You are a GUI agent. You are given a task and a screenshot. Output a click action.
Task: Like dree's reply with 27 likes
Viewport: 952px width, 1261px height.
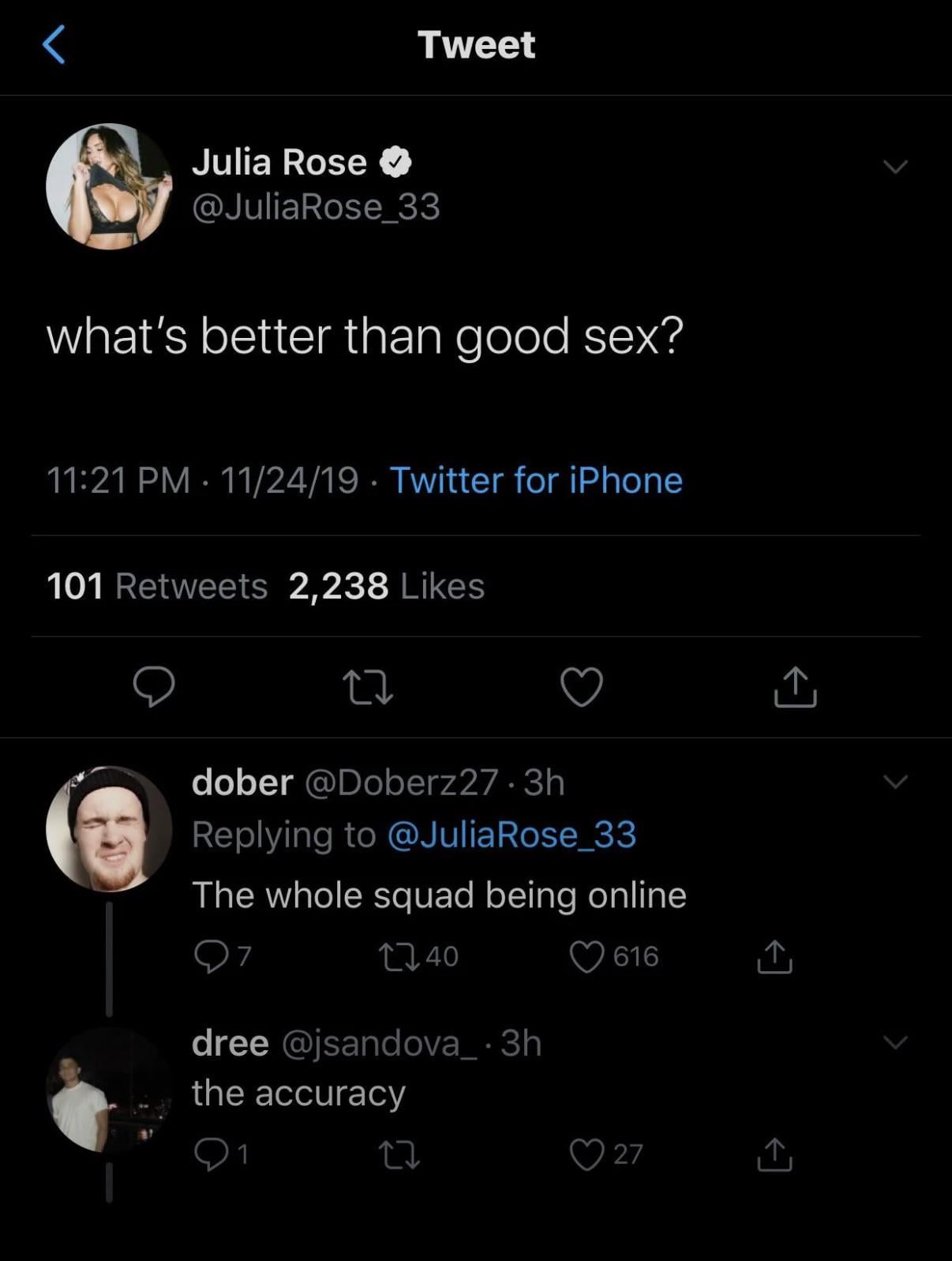pos(587,1154)
